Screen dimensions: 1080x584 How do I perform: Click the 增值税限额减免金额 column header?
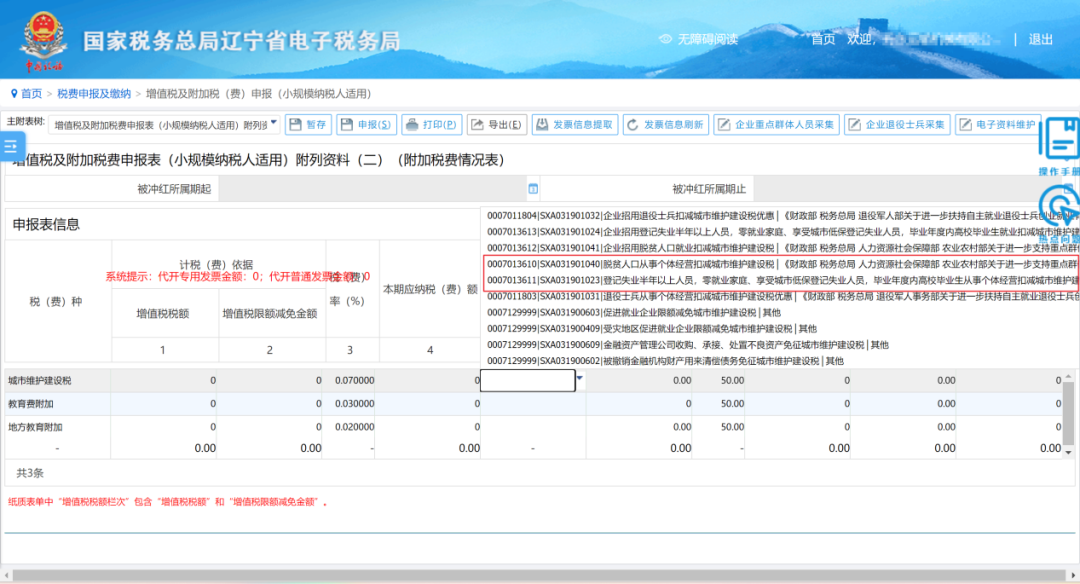point(270,313)
